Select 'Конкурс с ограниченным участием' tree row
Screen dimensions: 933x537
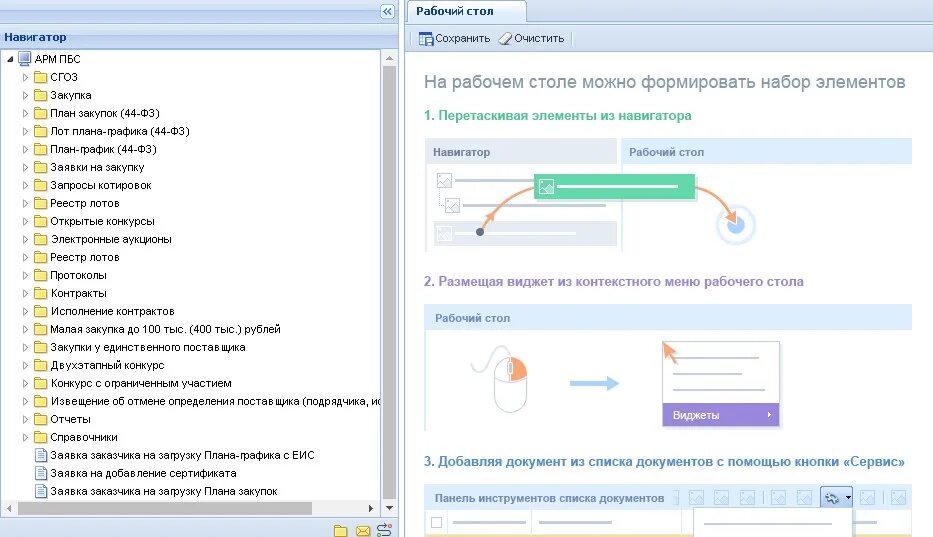click(190, 383)
